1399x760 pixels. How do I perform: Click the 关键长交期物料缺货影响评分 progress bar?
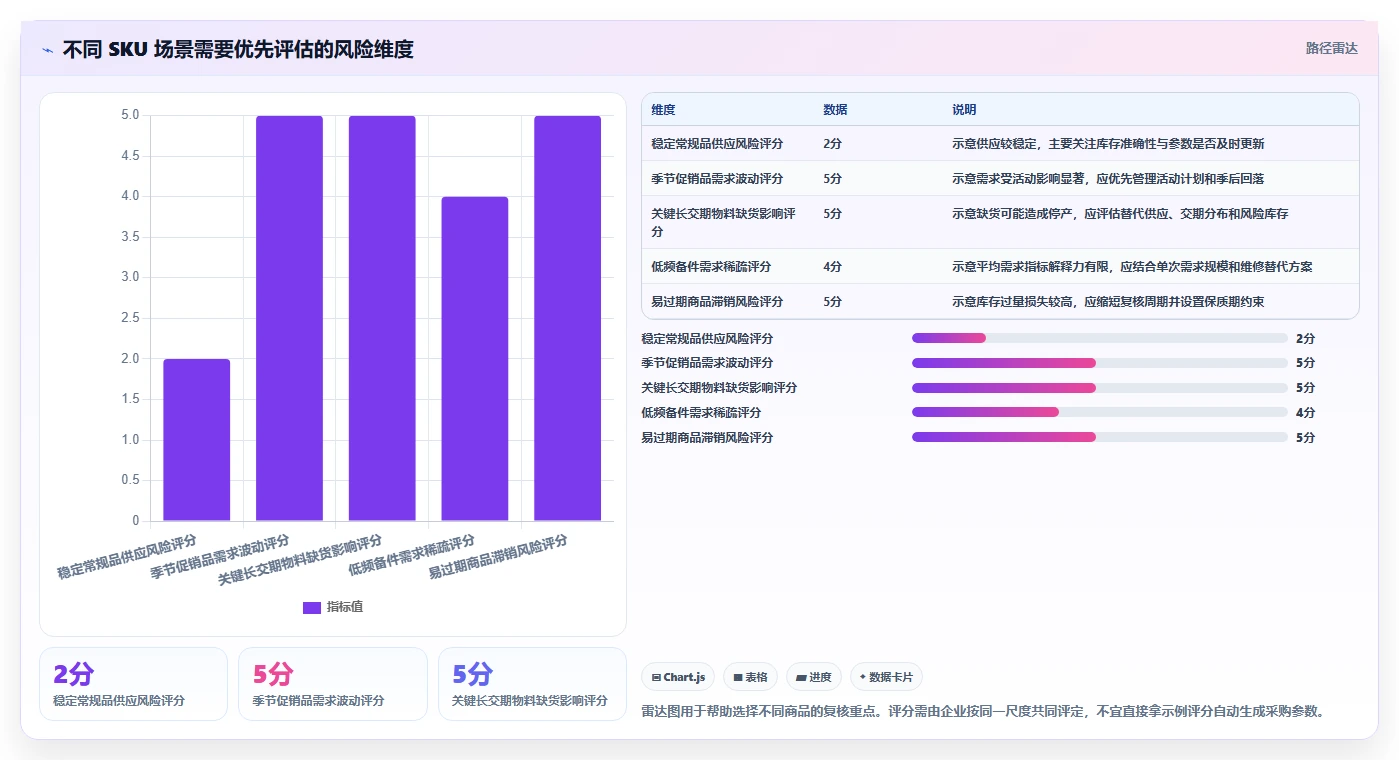[1100, 388]
